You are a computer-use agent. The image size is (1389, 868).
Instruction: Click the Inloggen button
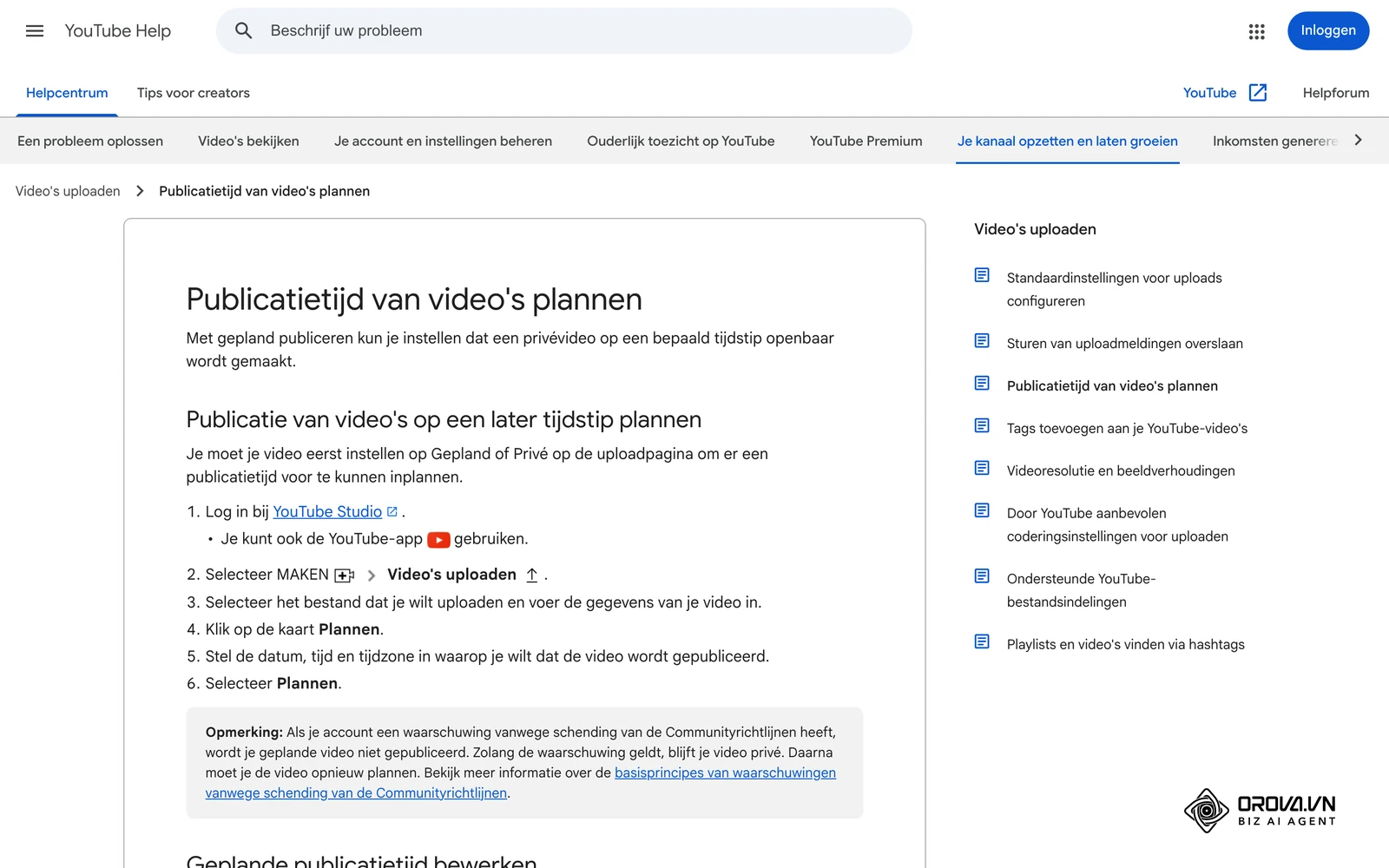point(1328,30)
